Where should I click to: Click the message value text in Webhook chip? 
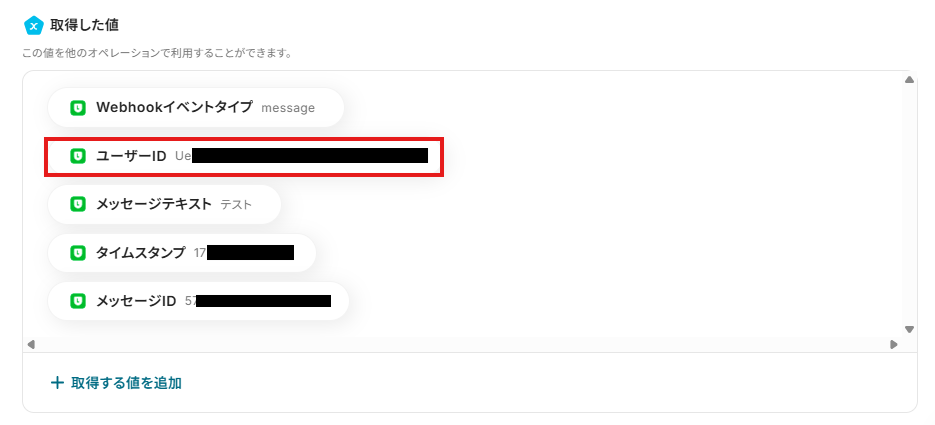[288, 108]
